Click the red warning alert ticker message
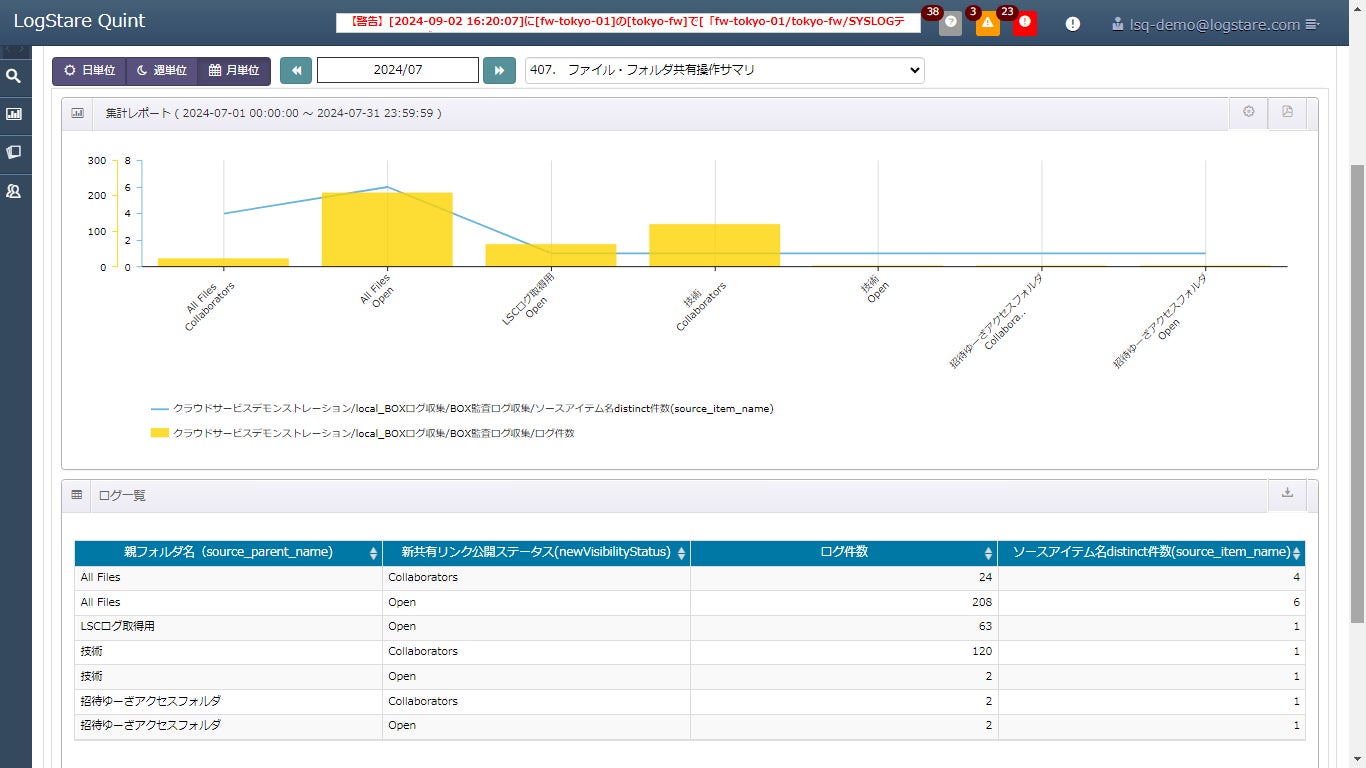1366x768 pixels. [x=628, y=23]
